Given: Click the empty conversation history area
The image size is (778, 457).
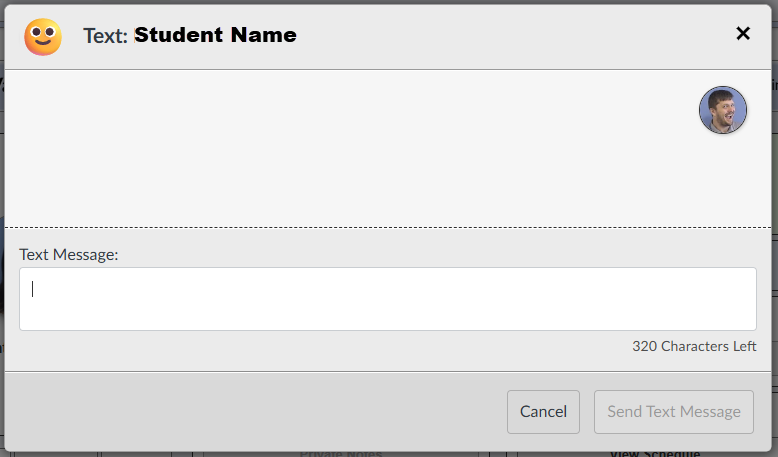Looking at the screenshot, I should tap(347, 149).
